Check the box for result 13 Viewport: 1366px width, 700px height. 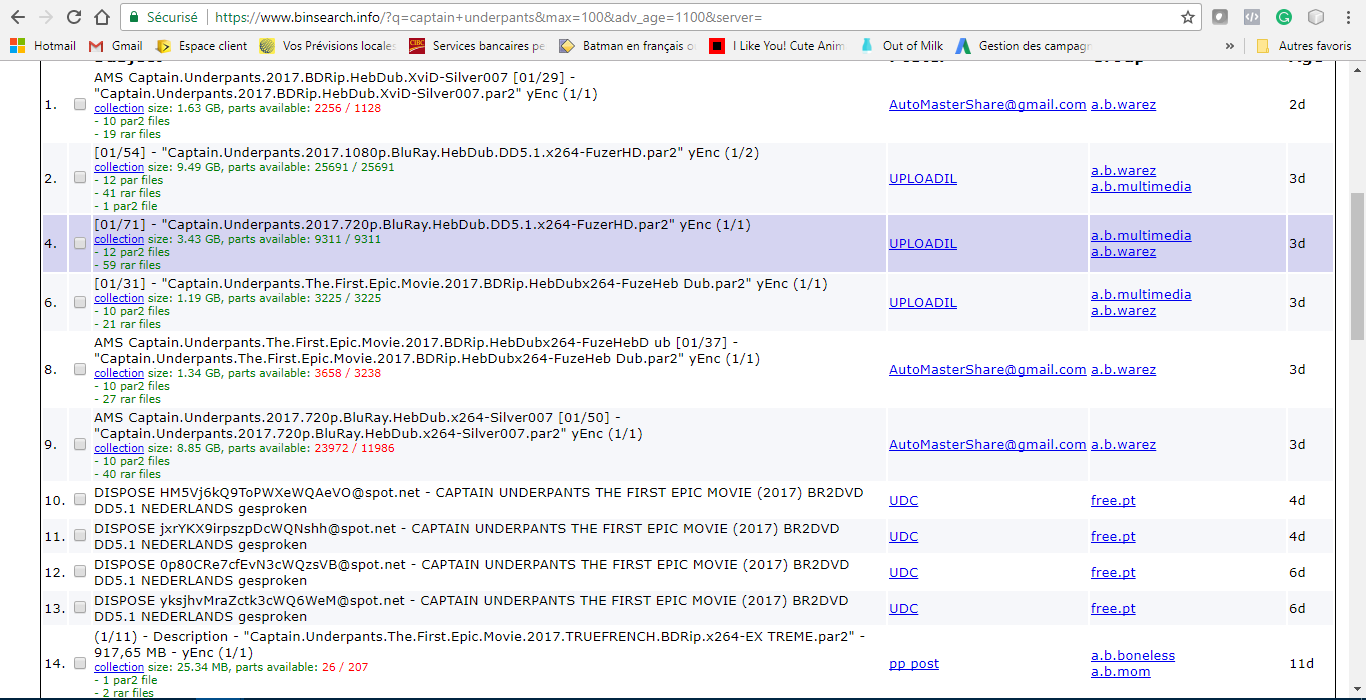pos(80,608)
